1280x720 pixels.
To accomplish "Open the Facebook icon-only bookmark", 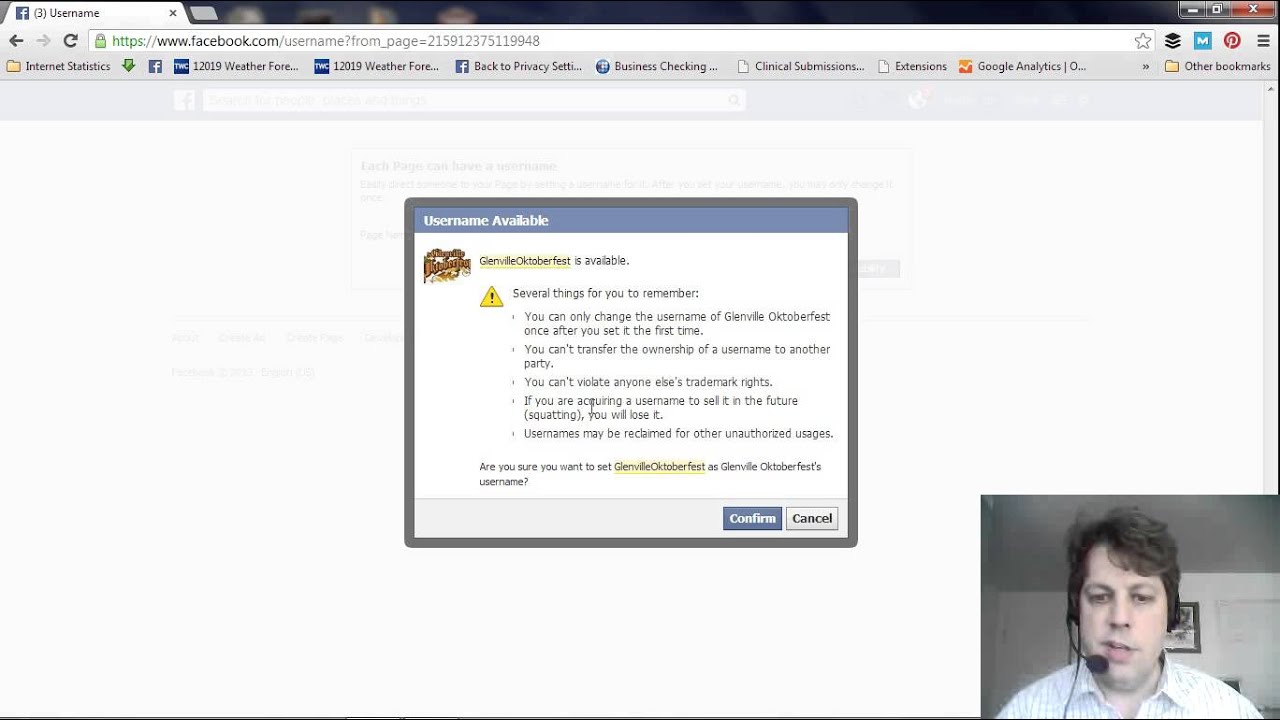I will [x=155, y=67].
